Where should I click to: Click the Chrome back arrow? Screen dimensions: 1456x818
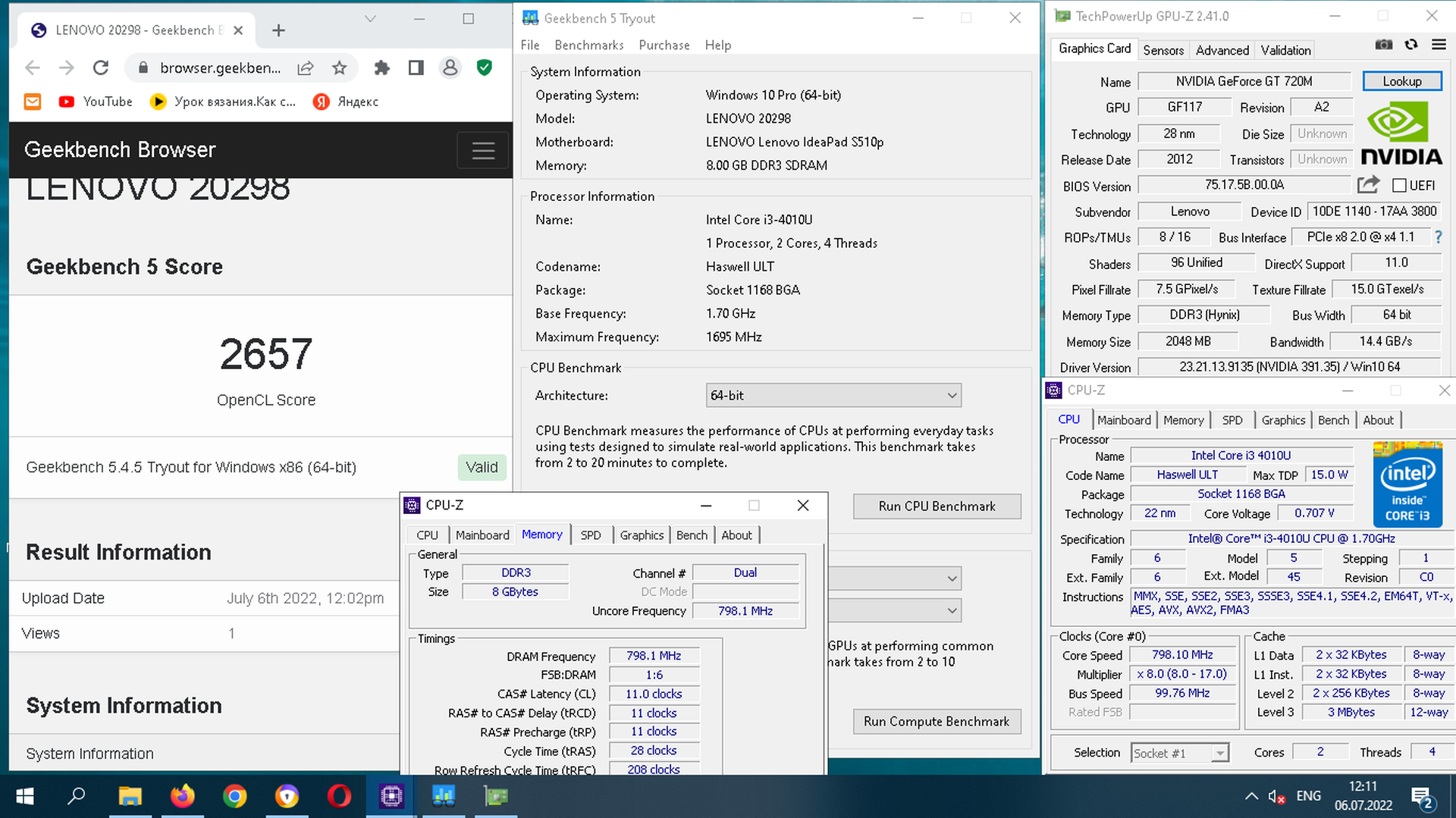(32, 68)
